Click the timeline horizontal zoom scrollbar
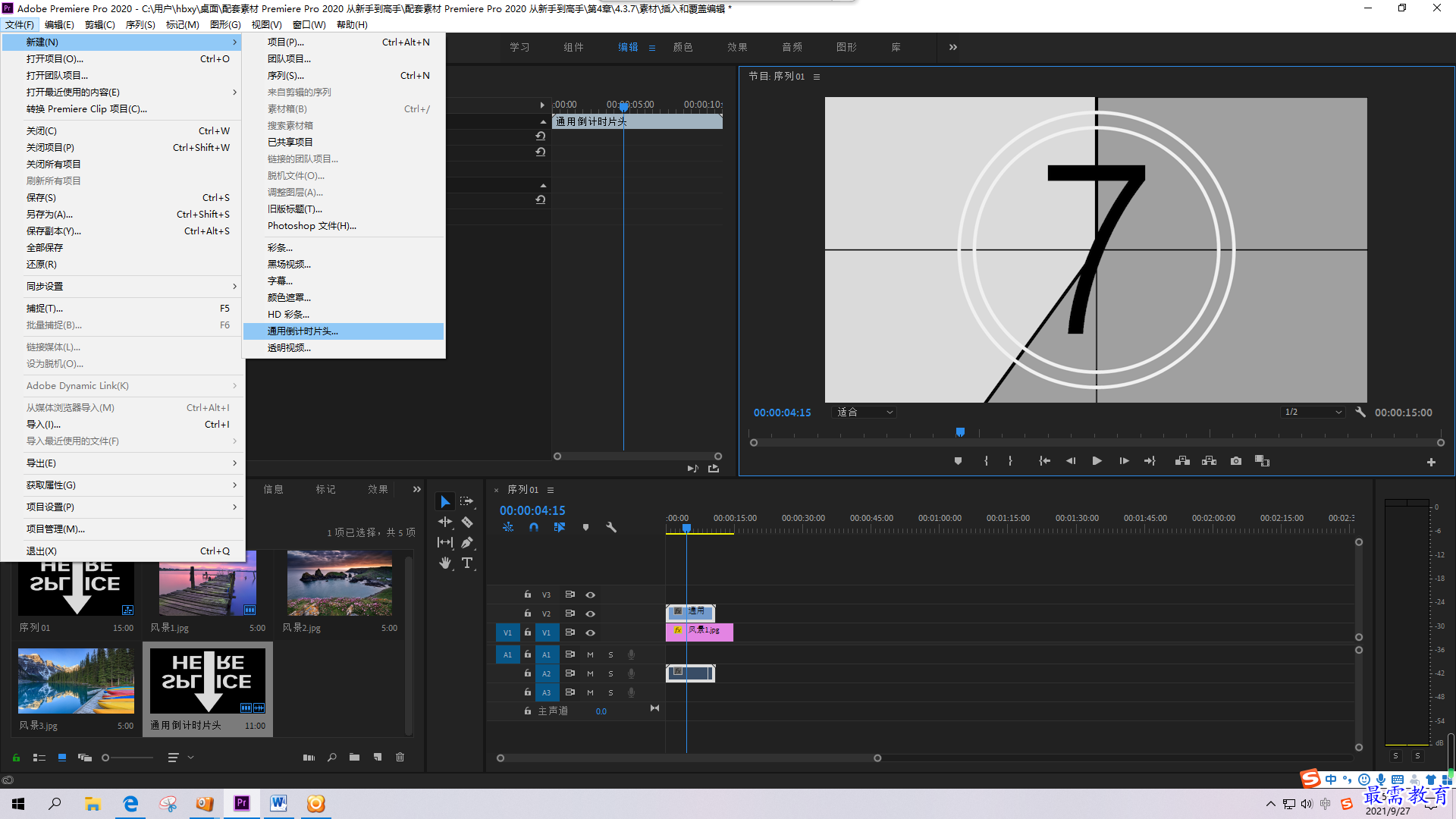Image resolution: width=1456 pixels, height=819 pixels. 689,758
